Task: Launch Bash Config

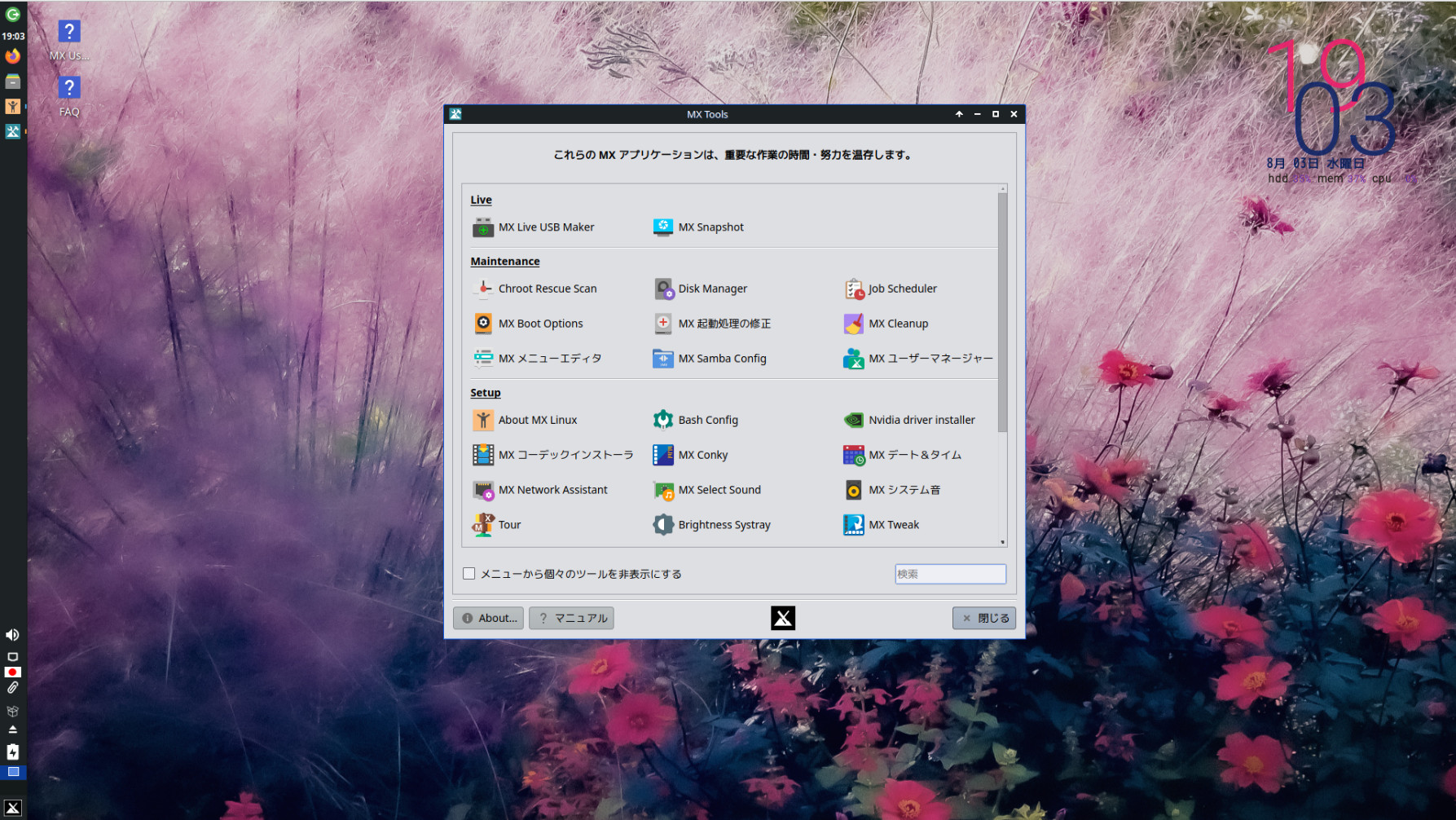Action: tap(696, 420)
